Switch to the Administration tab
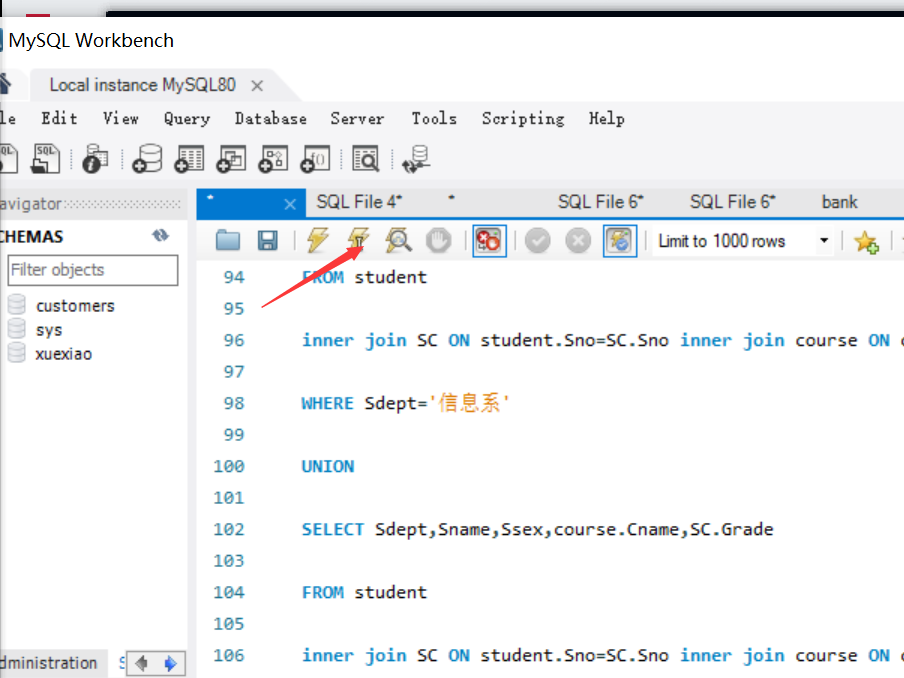 [49, 663]
